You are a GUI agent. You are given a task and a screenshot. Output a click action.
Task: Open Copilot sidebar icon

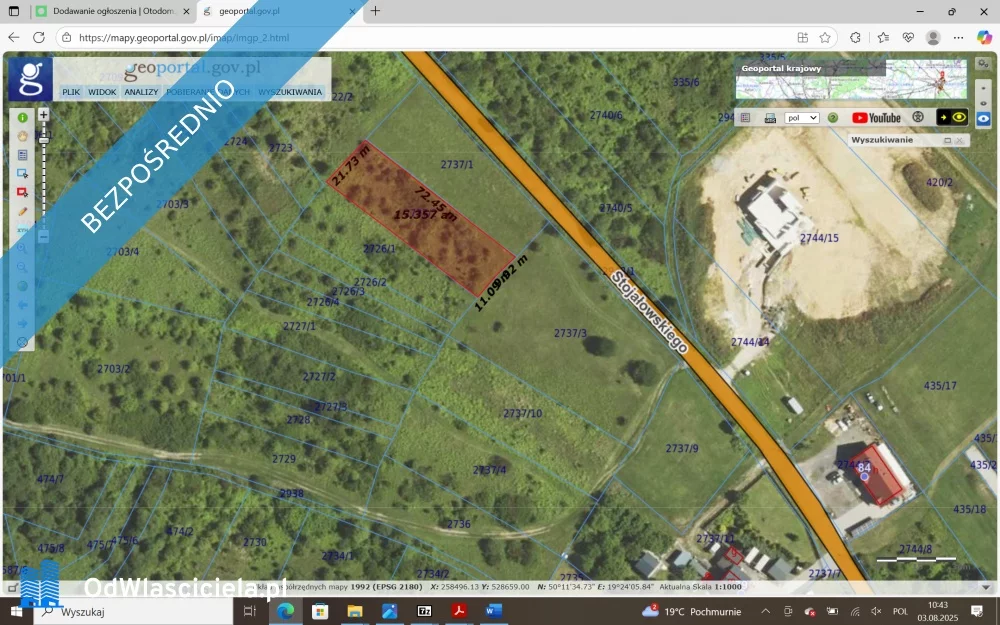click(984, 38)
